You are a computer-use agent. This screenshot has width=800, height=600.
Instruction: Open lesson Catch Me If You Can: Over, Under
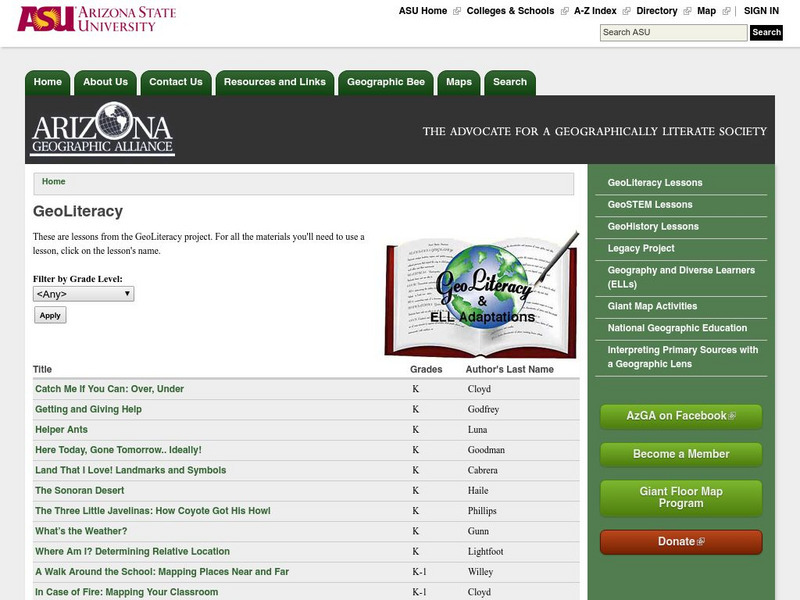point(109,389)
